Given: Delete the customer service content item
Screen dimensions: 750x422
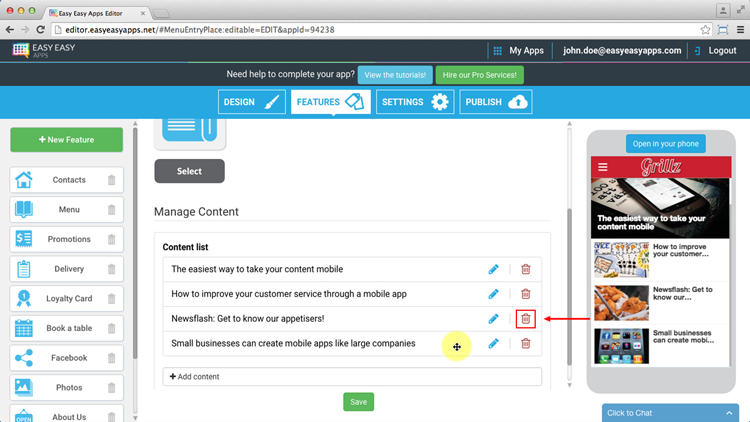Looking at the screenshot, I should point(526,294).
